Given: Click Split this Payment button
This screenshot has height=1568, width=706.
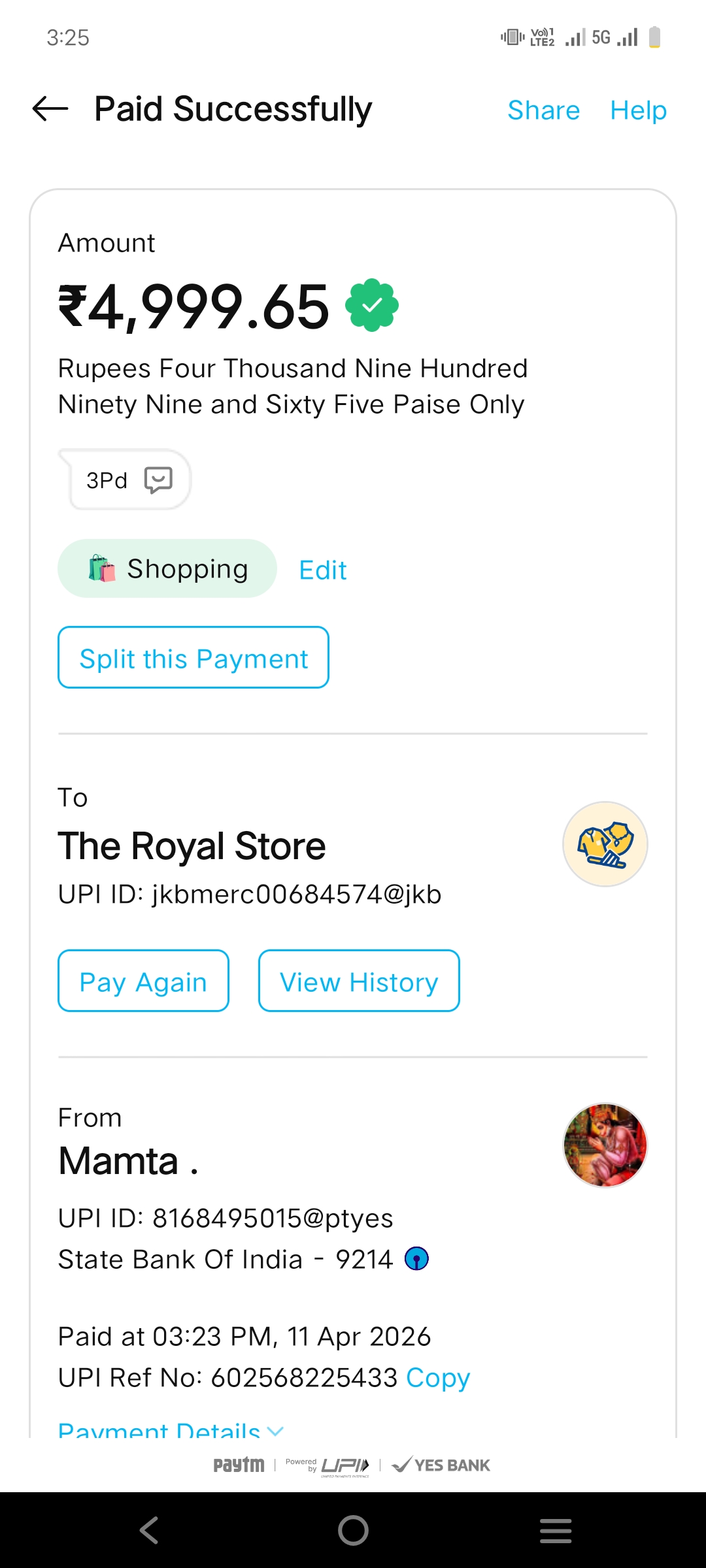Looking at the screenshot, I should (193, 657).
